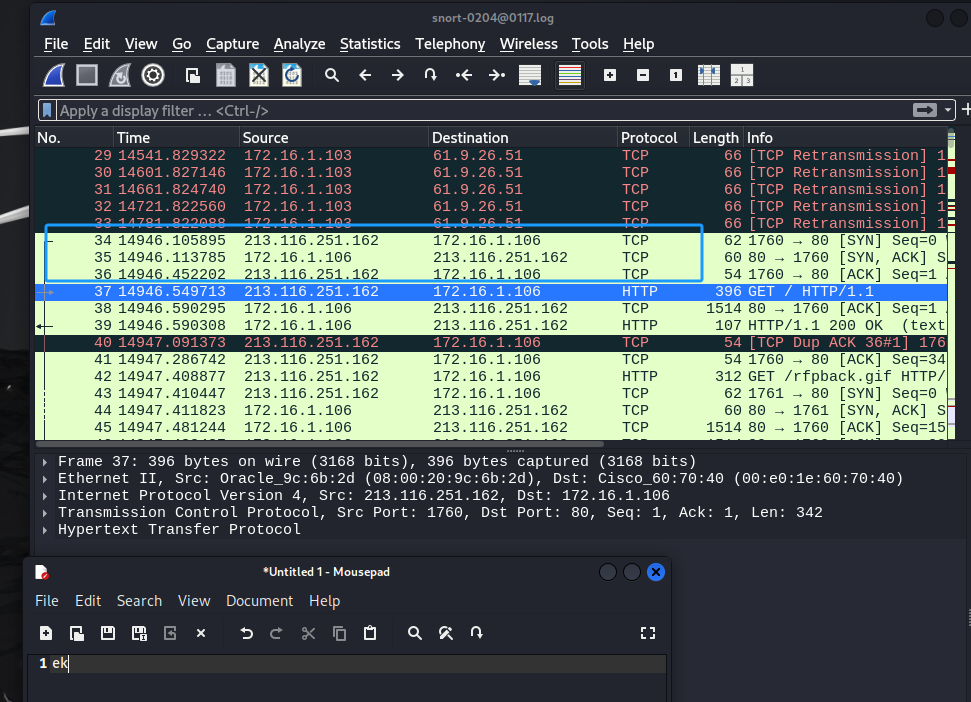Image resolution: width=971 pixels, height=702 pixels.
Task: Jump to the last packet
Action: (497, 76)
